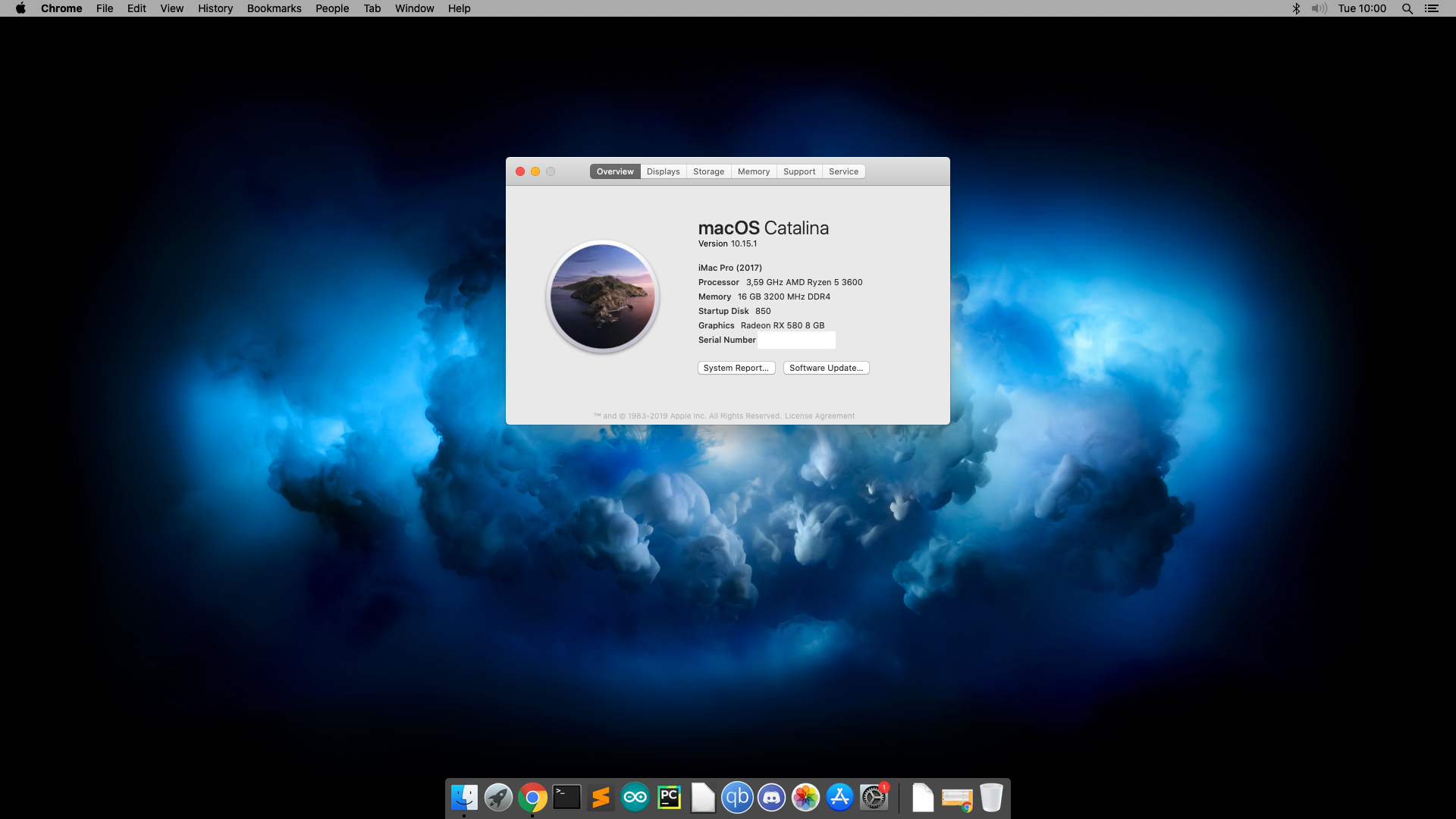Launch Terminal from the Dock
Image resolution: width=1456 pixels, height=819 pixels.
[566, 798]
